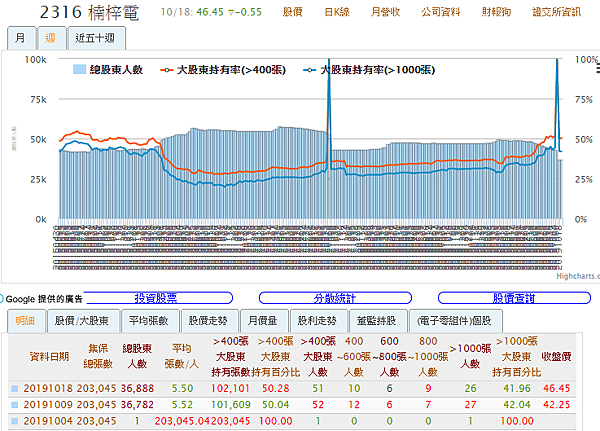Select the 股價走勢 tab
Image resolution: width=600 pixels, height=431 pixels.
209,321
